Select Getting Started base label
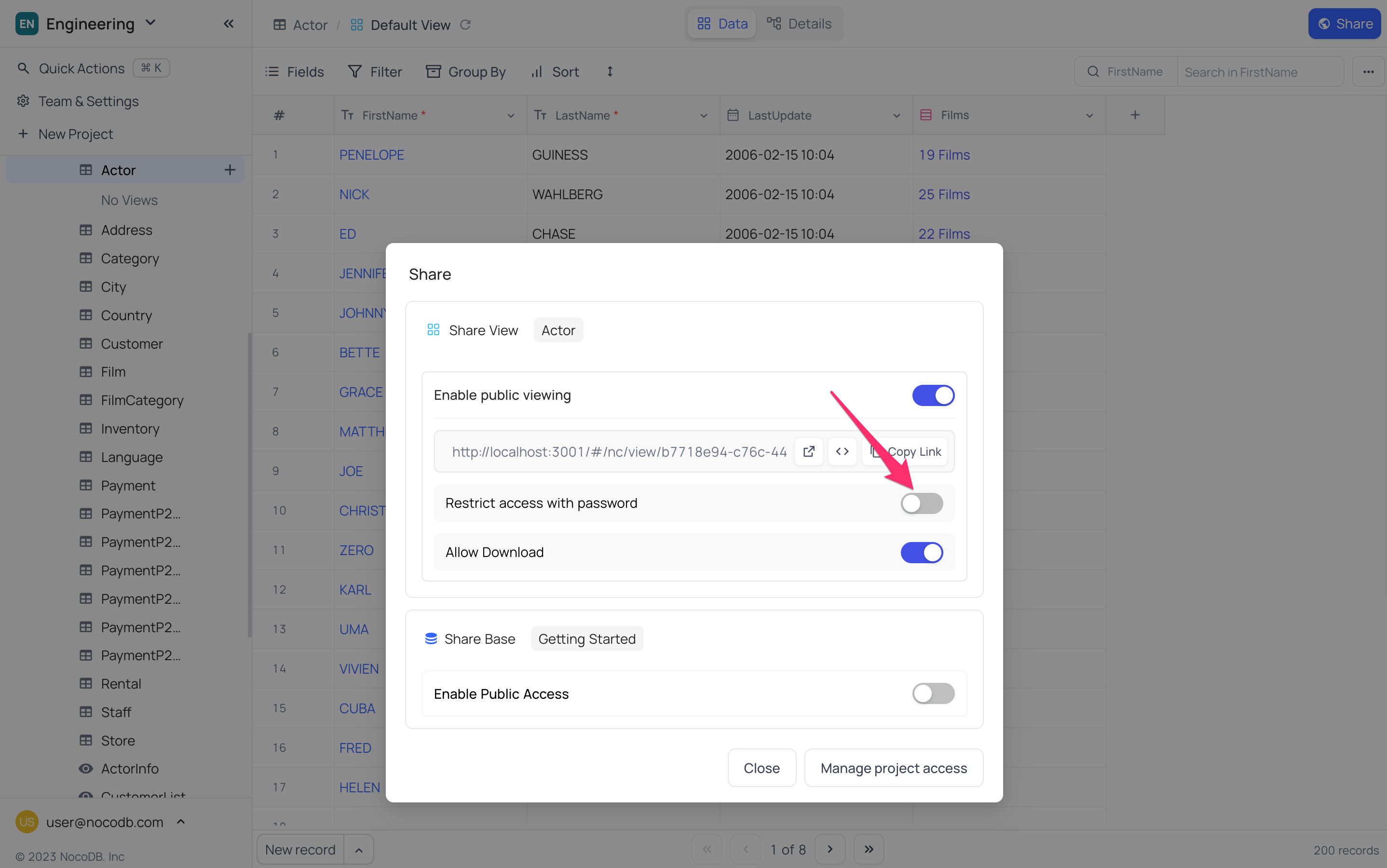This screenshot has height=868, width=1387. point(587,638)
